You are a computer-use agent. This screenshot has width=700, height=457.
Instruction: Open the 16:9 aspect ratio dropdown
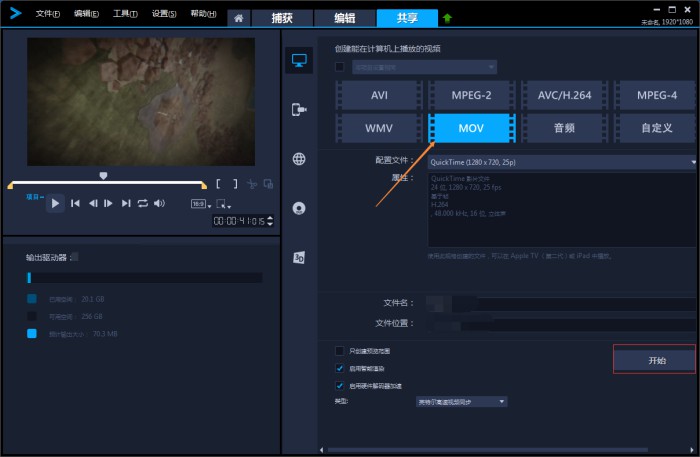pos(199,203)
